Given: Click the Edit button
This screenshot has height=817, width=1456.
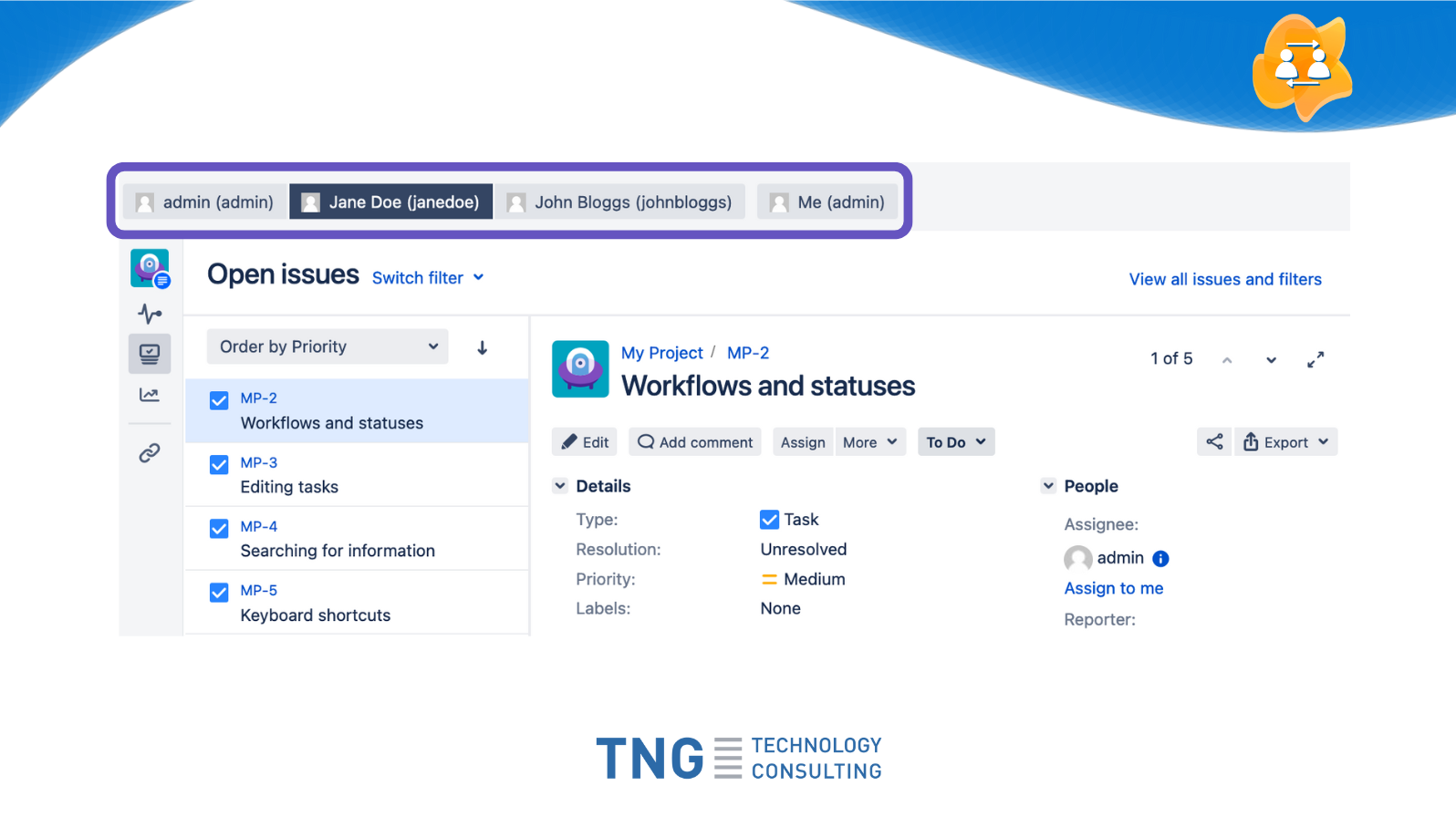Looking at the screenshot, I should [585, 442].
